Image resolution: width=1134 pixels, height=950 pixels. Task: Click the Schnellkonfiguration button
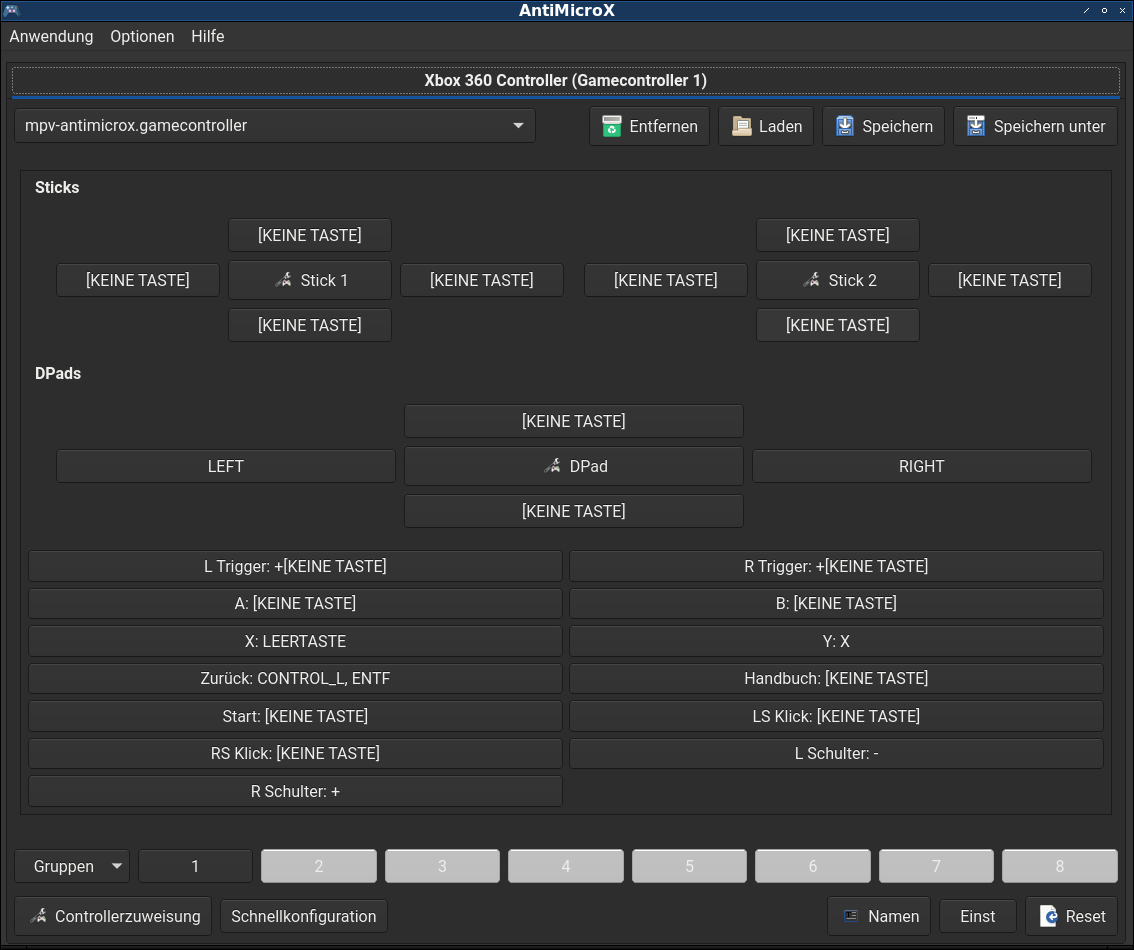tap(304, 916)
